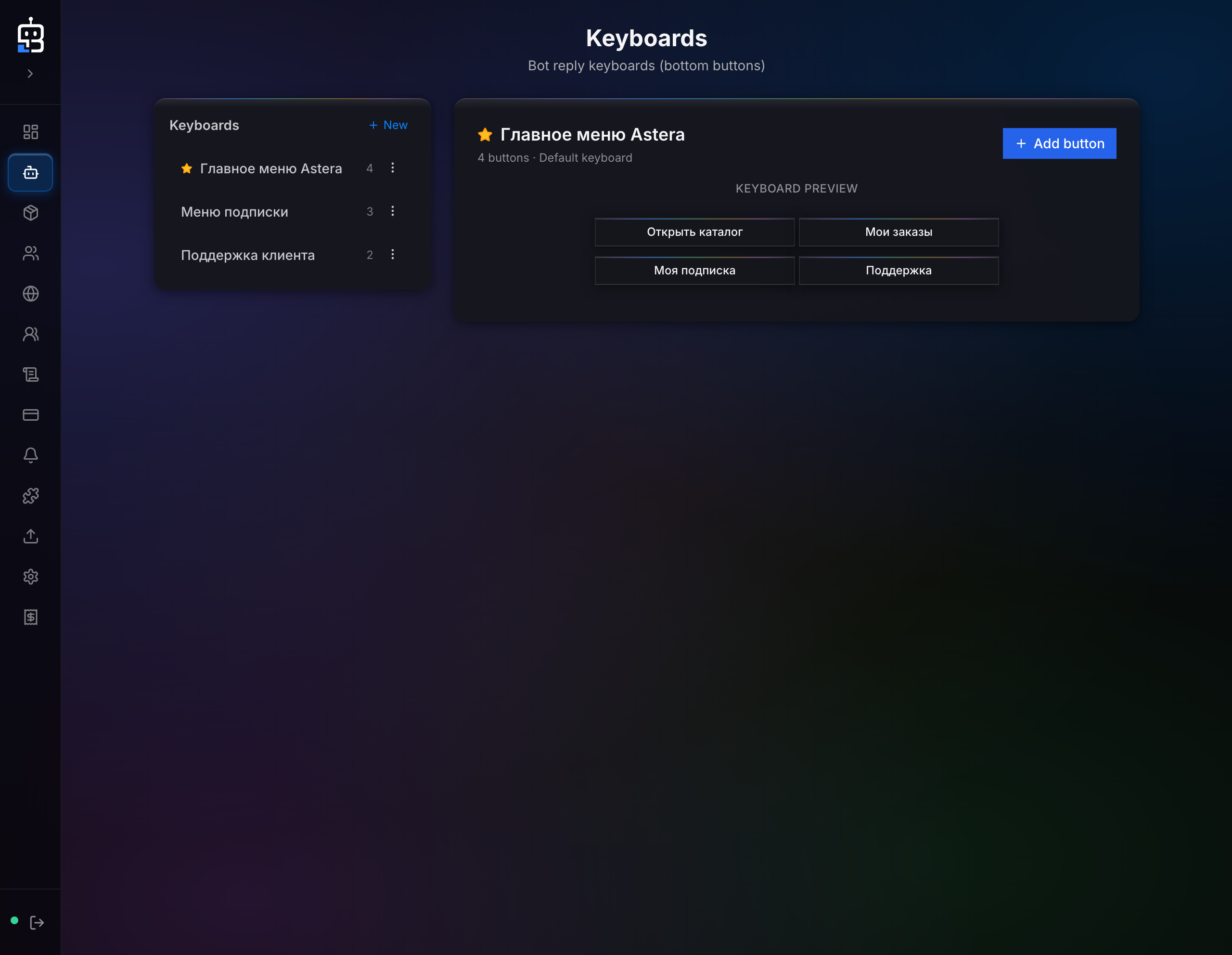Viewport: 1232px width, 955px height.
Task: Click the robot logo icon
Action: [30, 35]
